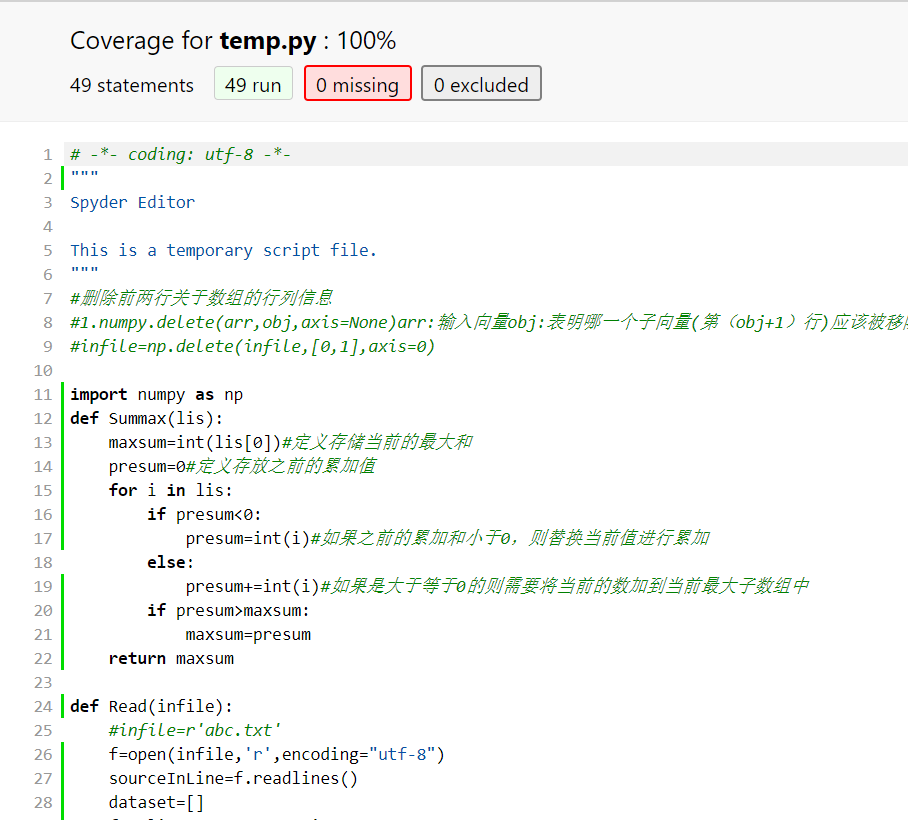Click line number 24 beside def Read

(x=43, y=706)
